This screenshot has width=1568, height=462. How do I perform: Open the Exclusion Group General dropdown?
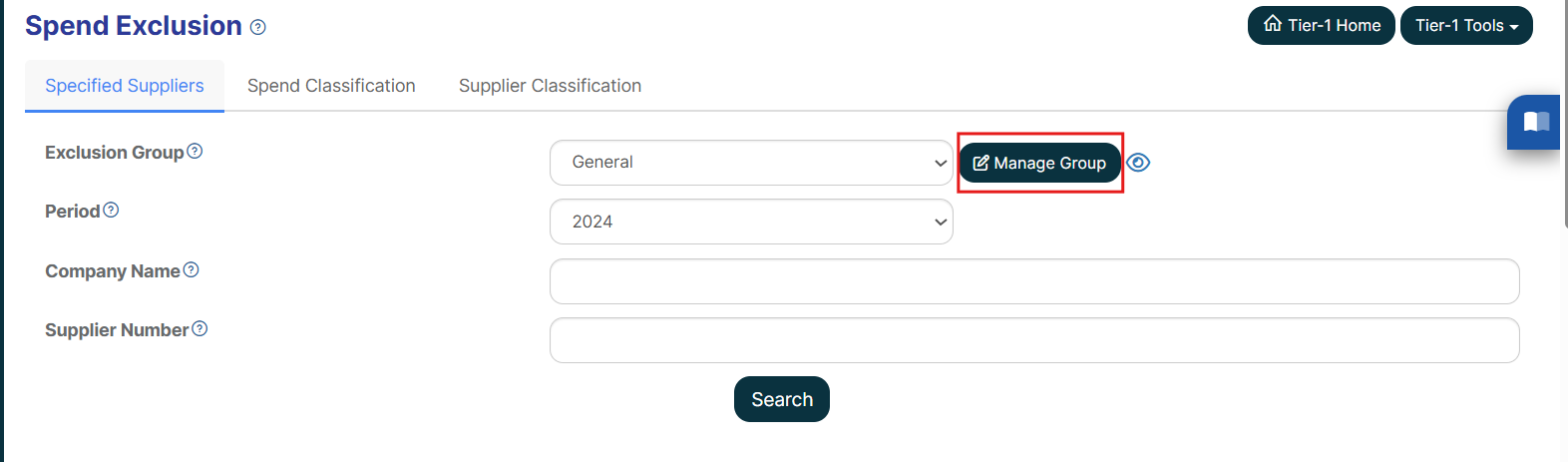[751, 163]
